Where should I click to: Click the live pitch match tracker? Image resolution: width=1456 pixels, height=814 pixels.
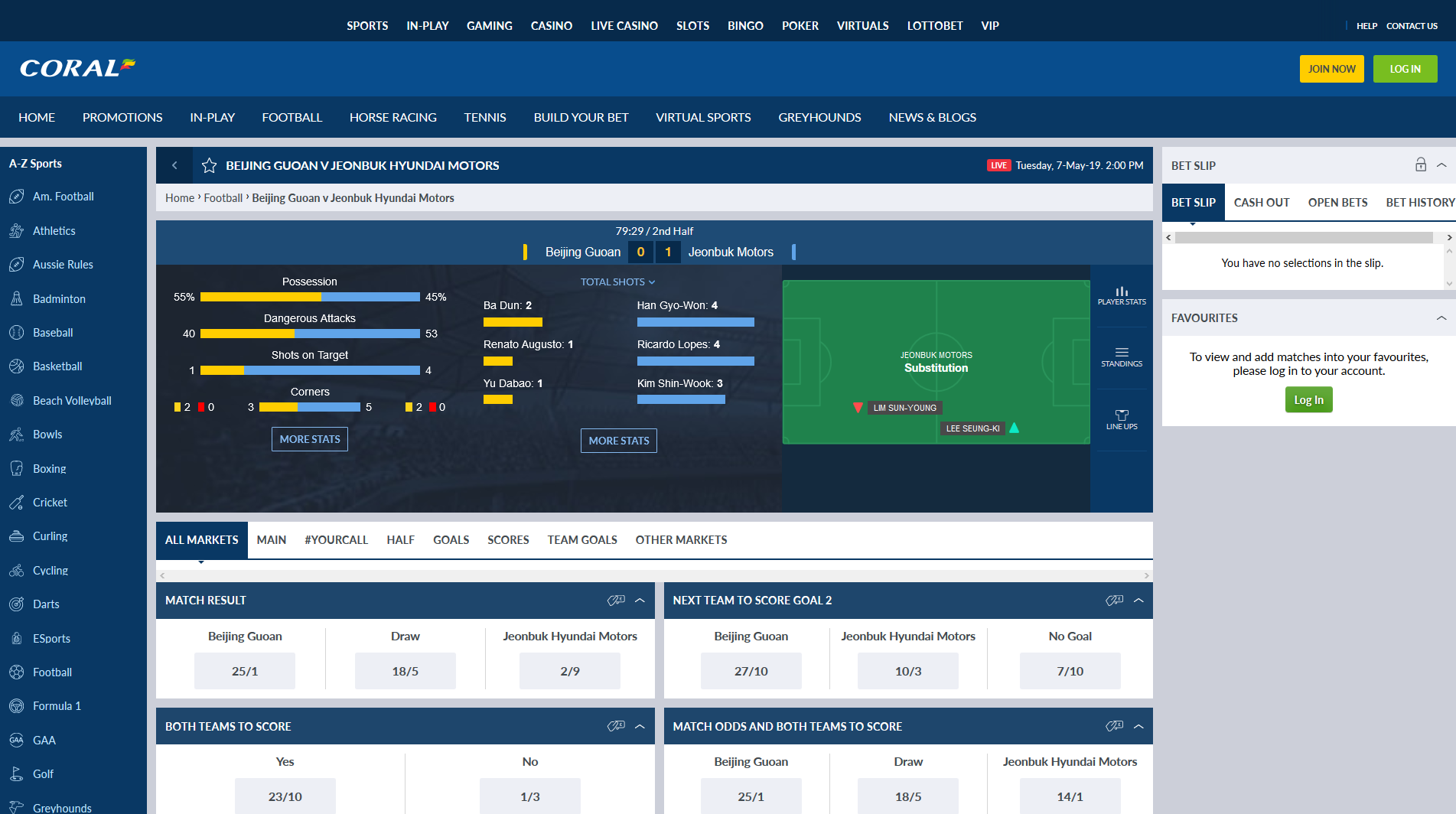pos(936,363)
